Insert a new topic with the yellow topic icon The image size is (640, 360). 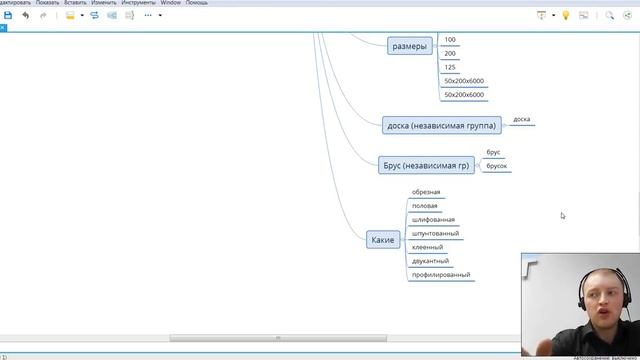tap(70, 16)
